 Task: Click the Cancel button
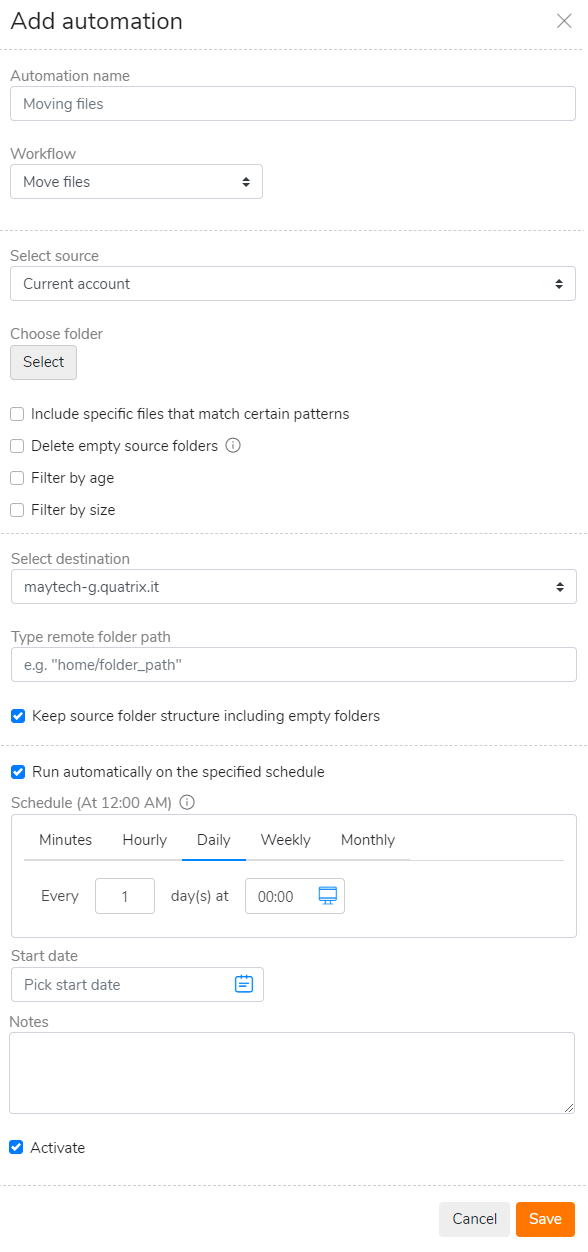click(474, 1219)
